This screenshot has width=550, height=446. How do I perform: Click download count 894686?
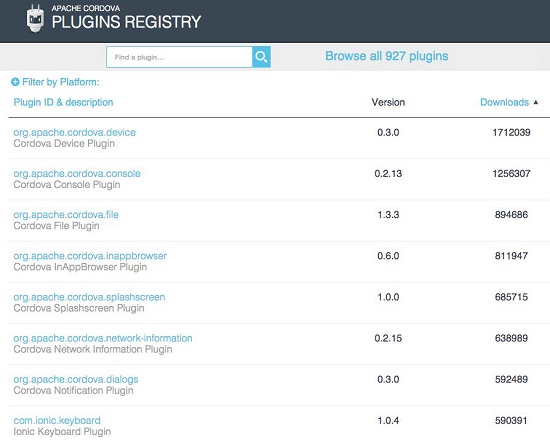pos(511,215)
